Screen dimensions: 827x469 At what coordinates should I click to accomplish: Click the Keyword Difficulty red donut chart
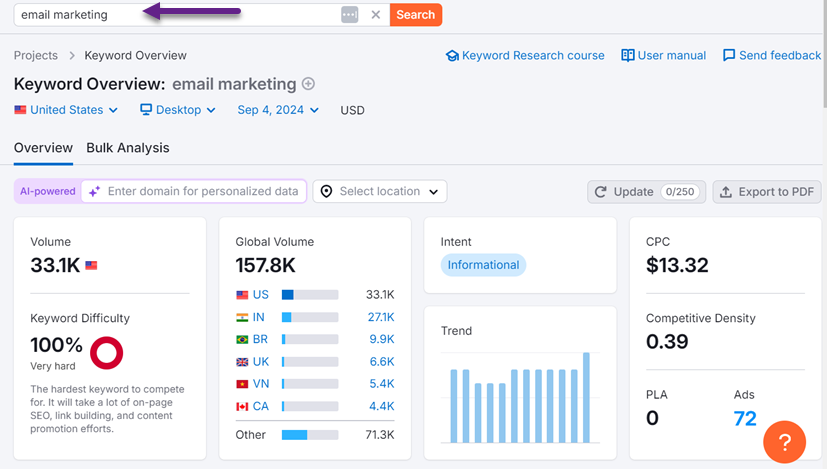coord(106,352)
